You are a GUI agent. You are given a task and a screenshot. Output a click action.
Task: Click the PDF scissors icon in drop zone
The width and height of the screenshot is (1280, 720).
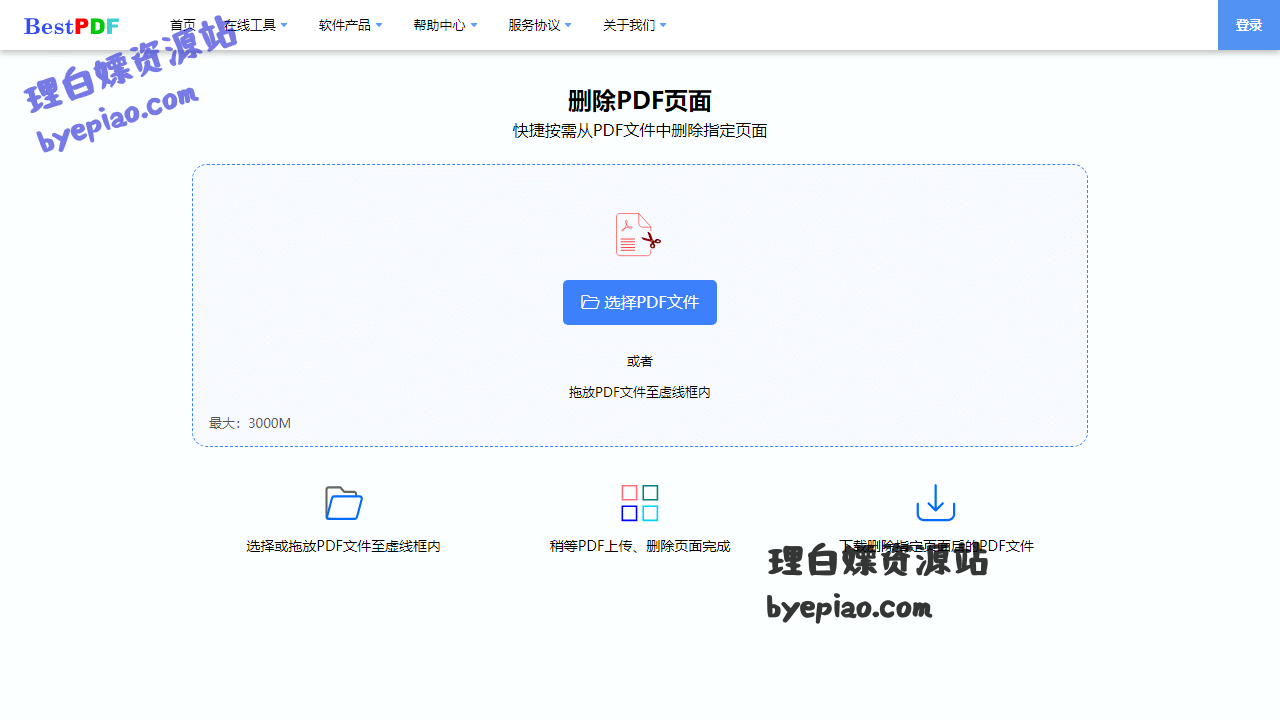point(638,235)
